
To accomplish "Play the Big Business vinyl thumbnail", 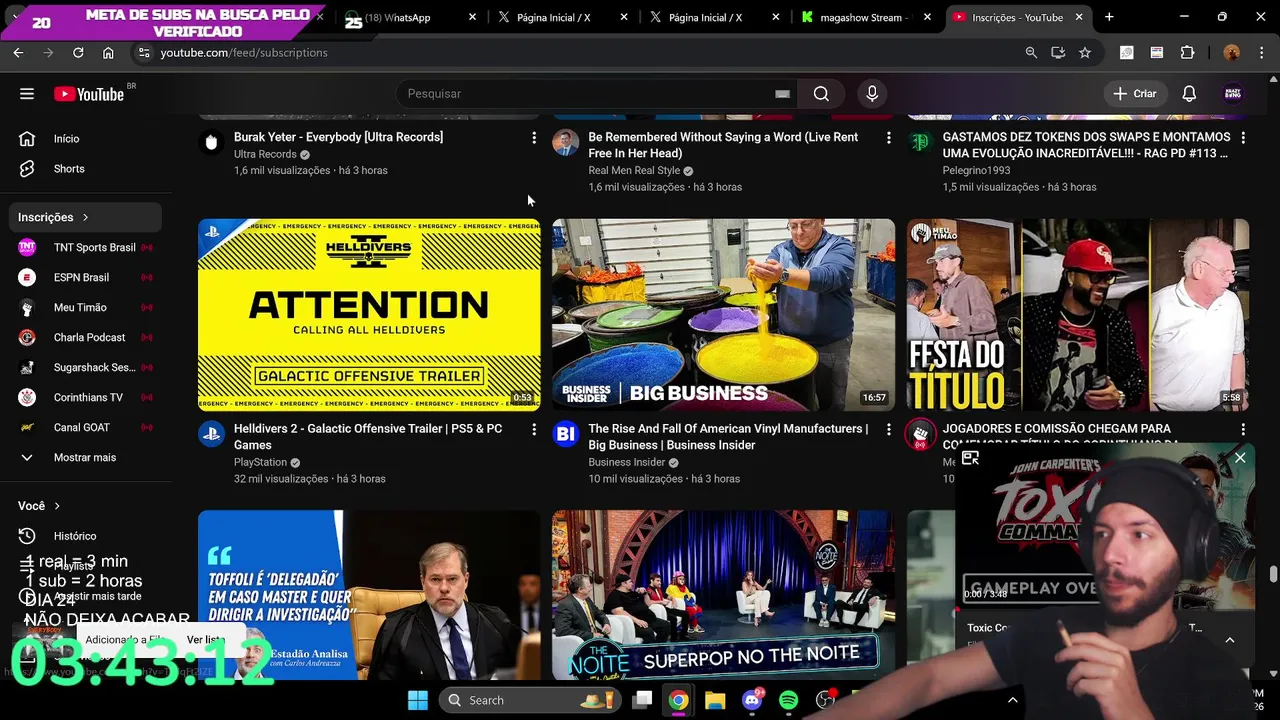I will tap(723, 315).
